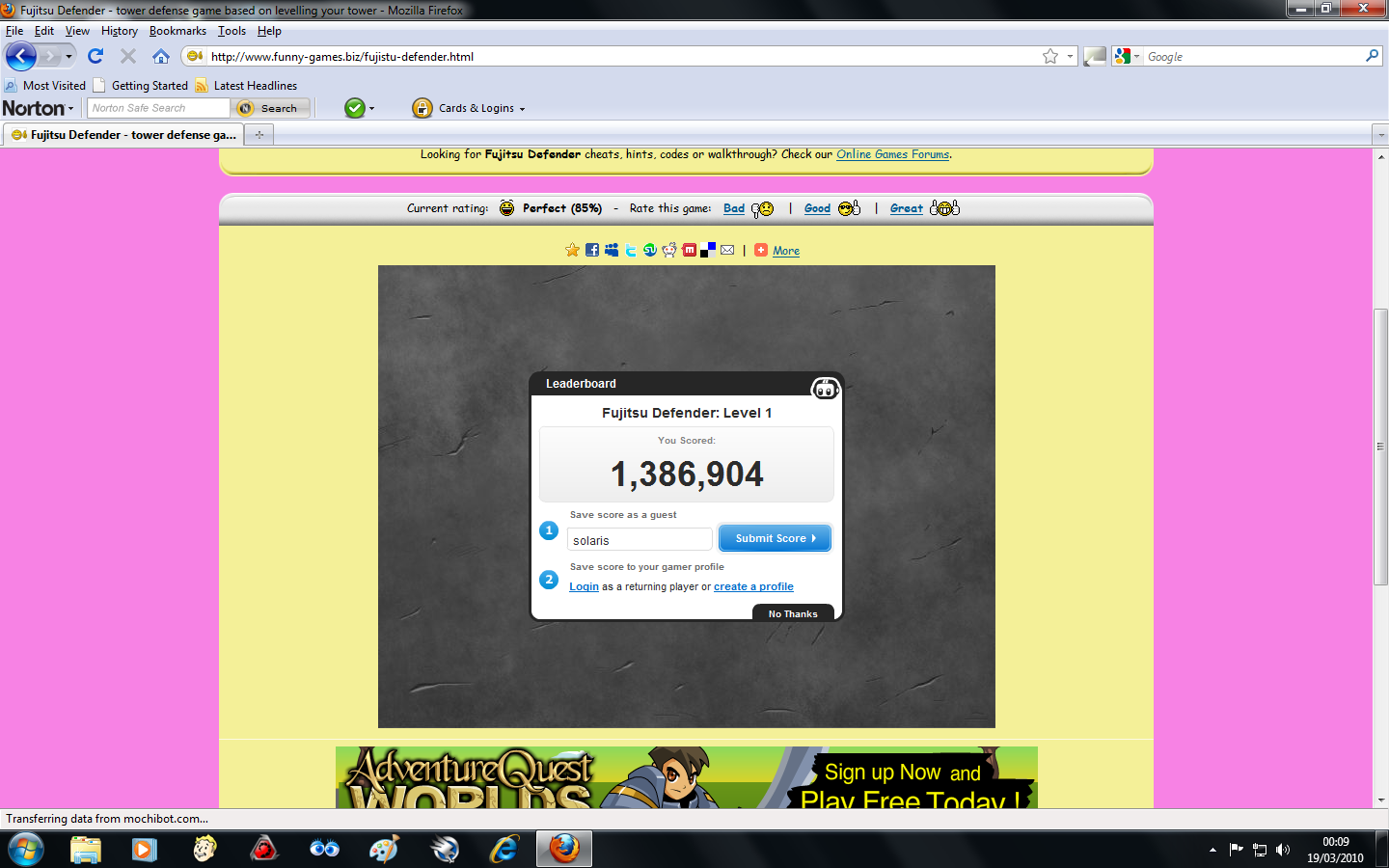Viewport: 1389px width, 868px height.
Task: Open the Cards & Logins vault icon
Action: point(422,108)
